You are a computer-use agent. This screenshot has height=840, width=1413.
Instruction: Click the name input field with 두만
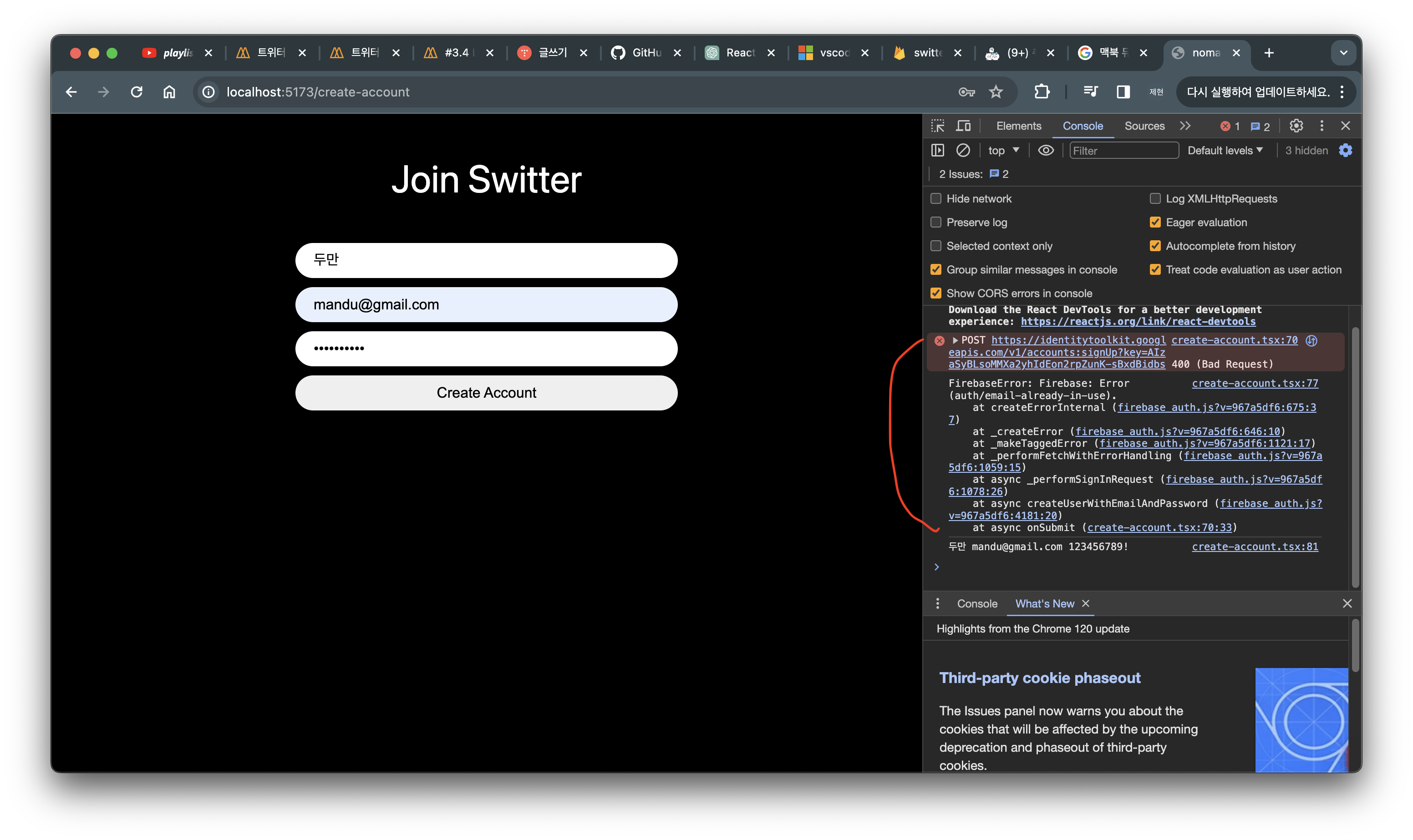(486, 260)
